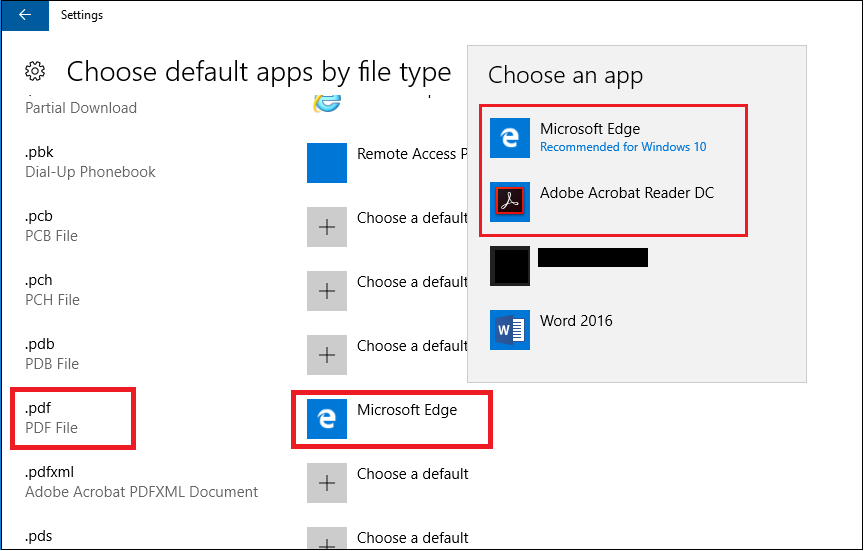This screenshot has width=864, height=551.
Task: Click 'Choose a default' for .pch
Action: 412,282
